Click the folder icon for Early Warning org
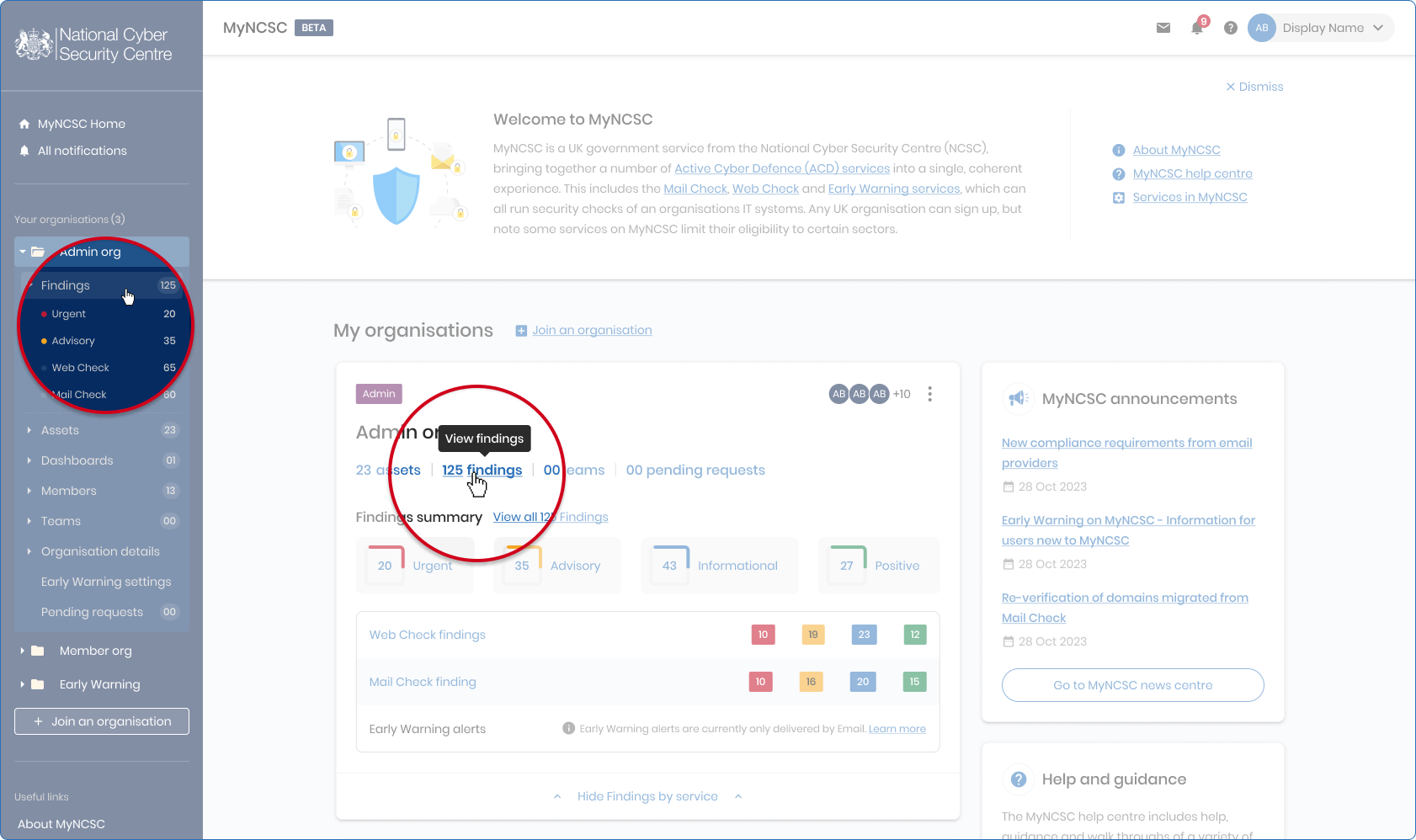 (38, 684)
